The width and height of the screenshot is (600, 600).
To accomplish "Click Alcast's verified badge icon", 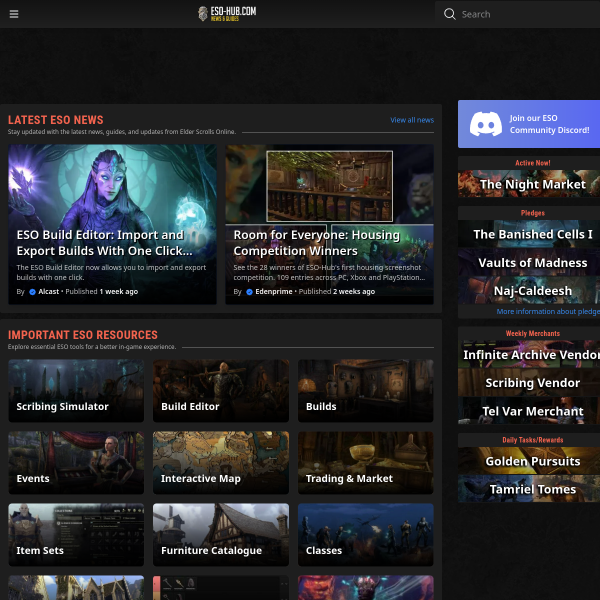I will tap(33, 292).
